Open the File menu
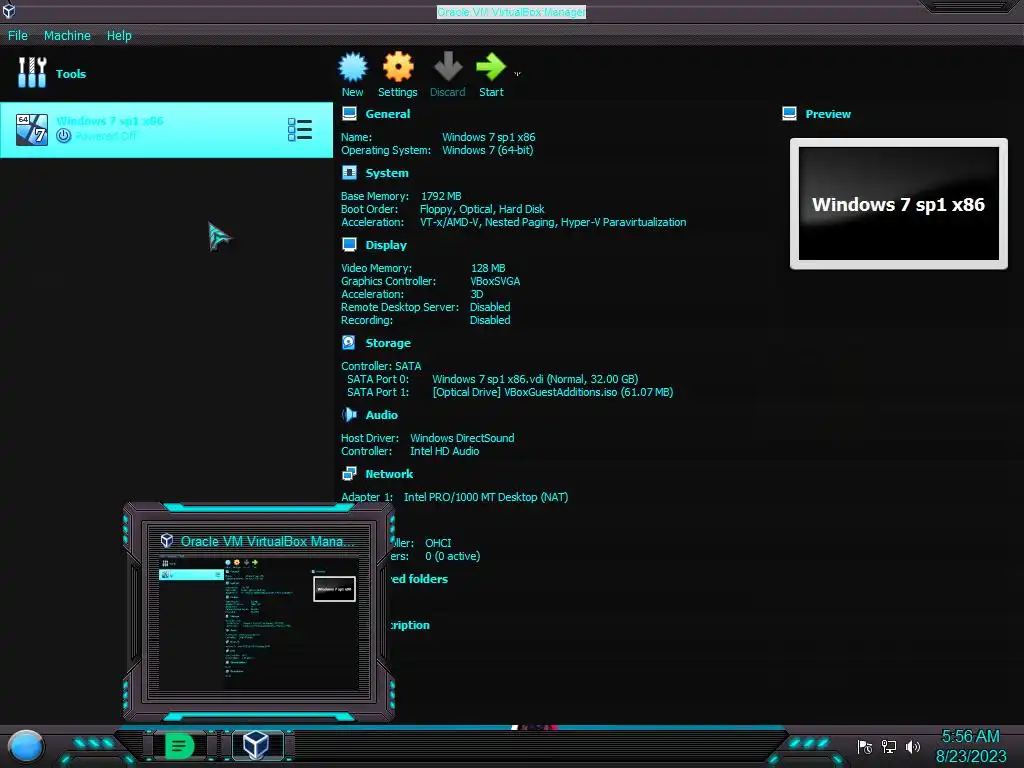1024x768 pixels. (18, 35)
